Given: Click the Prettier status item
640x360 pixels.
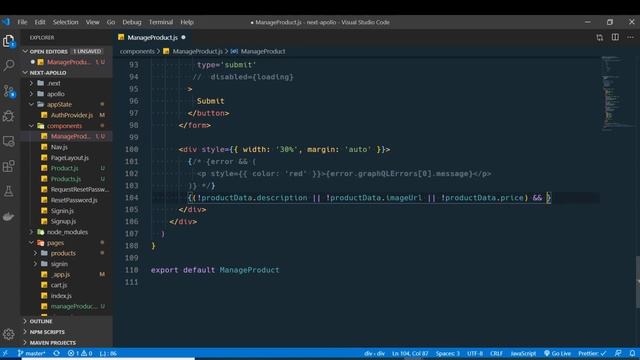Looking at the screenshot, I should (x=592, y=353).
